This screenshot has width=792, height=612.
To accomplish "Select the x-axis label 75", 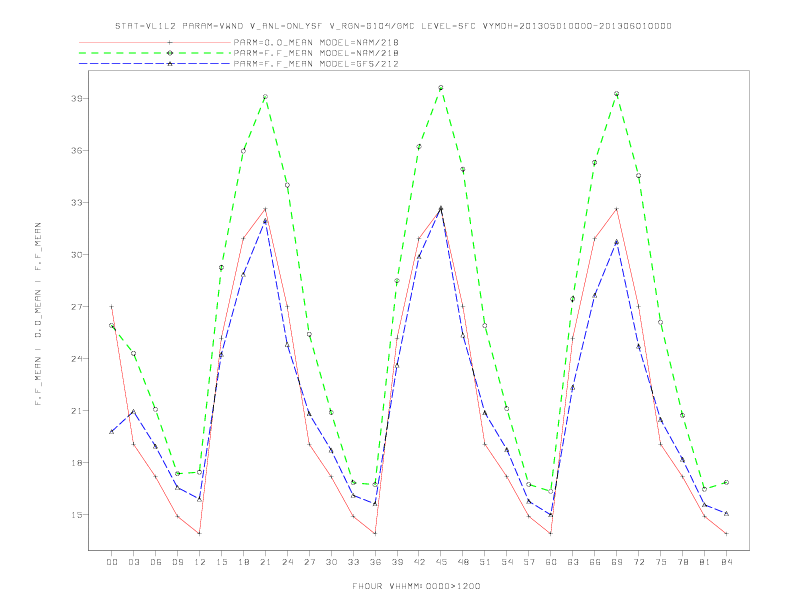I will (x=660, y=562).
